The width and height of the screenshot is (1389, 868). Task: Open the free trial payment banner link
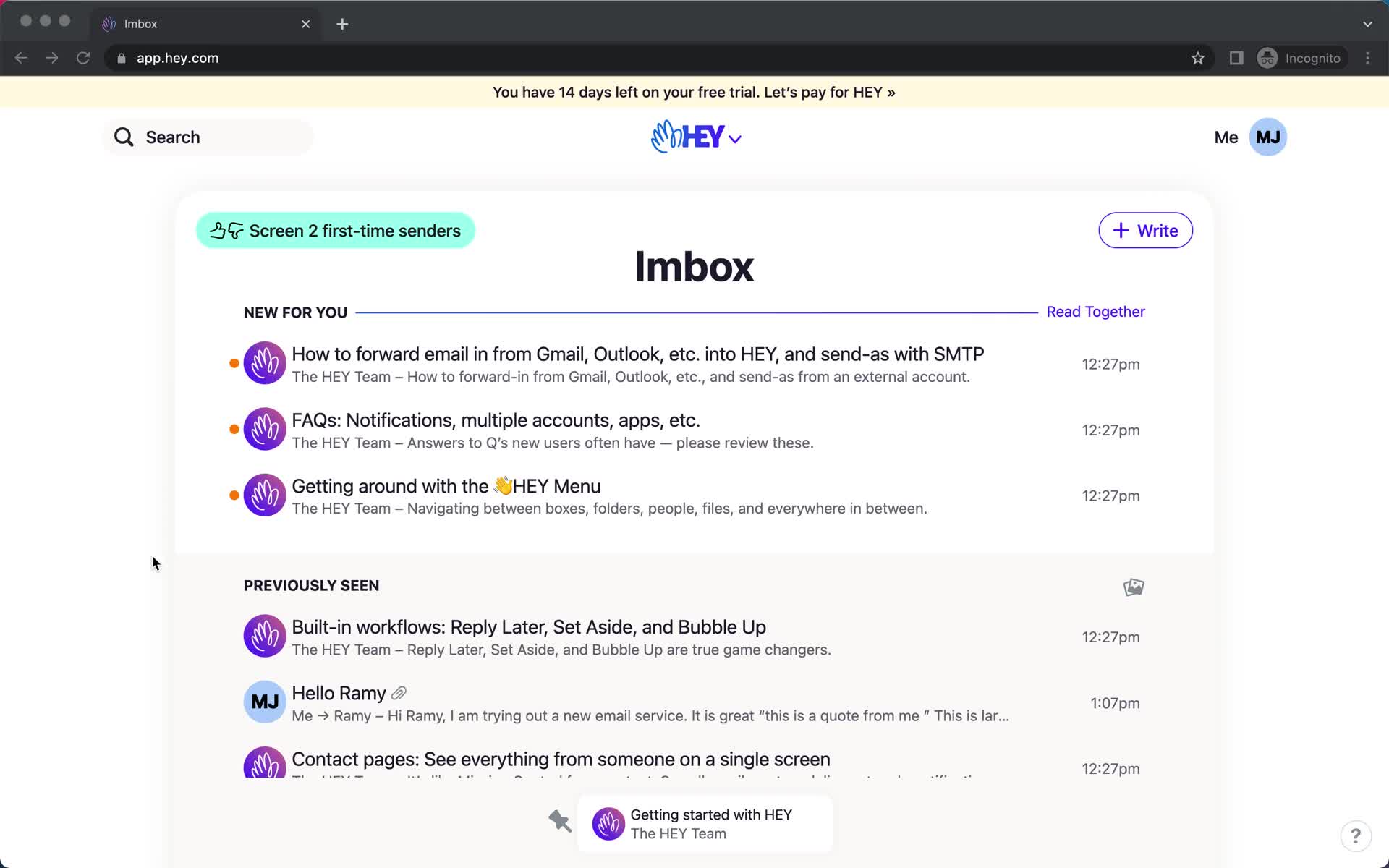(694, 92)
